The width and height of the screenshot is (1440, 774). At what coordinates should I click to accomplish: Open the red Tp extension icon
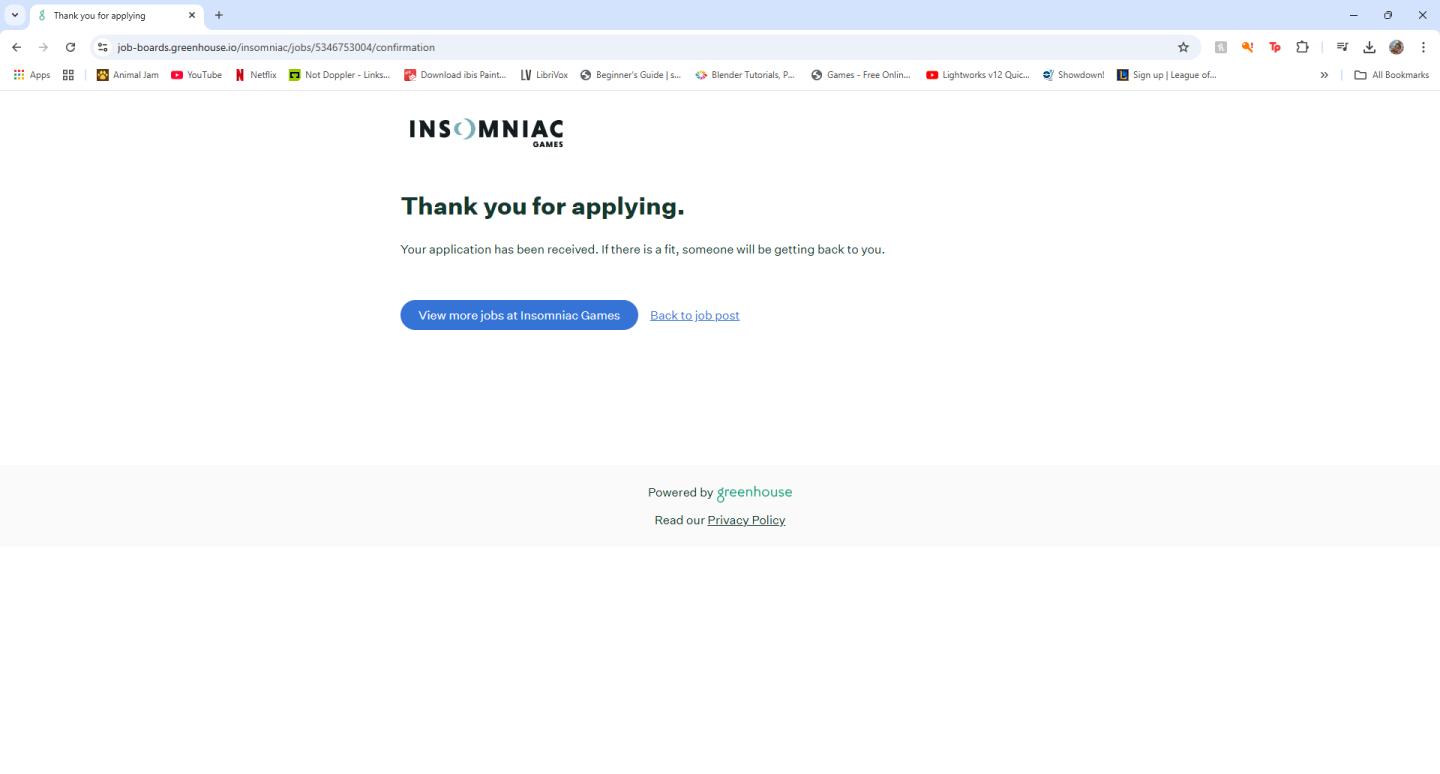1274,47
